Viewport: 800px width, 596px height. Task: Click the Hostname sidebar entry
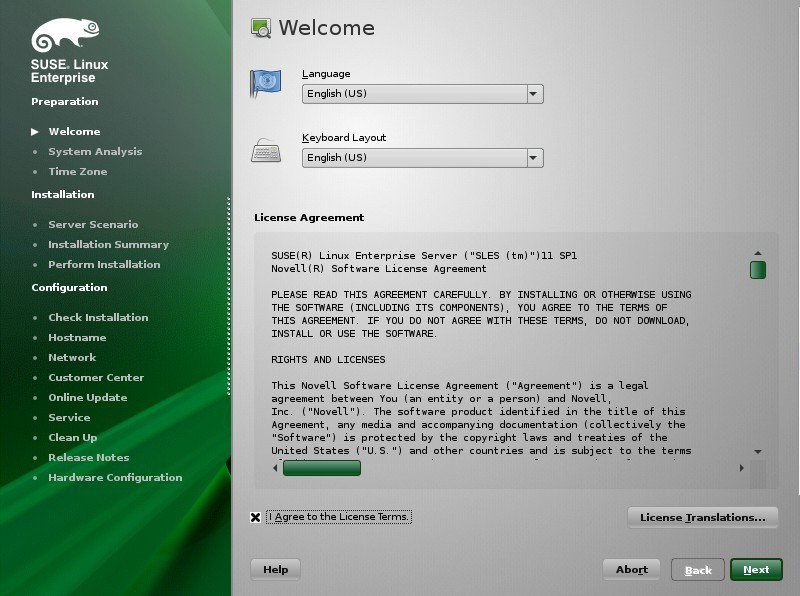pyautogui.click(x=78, y=337)
